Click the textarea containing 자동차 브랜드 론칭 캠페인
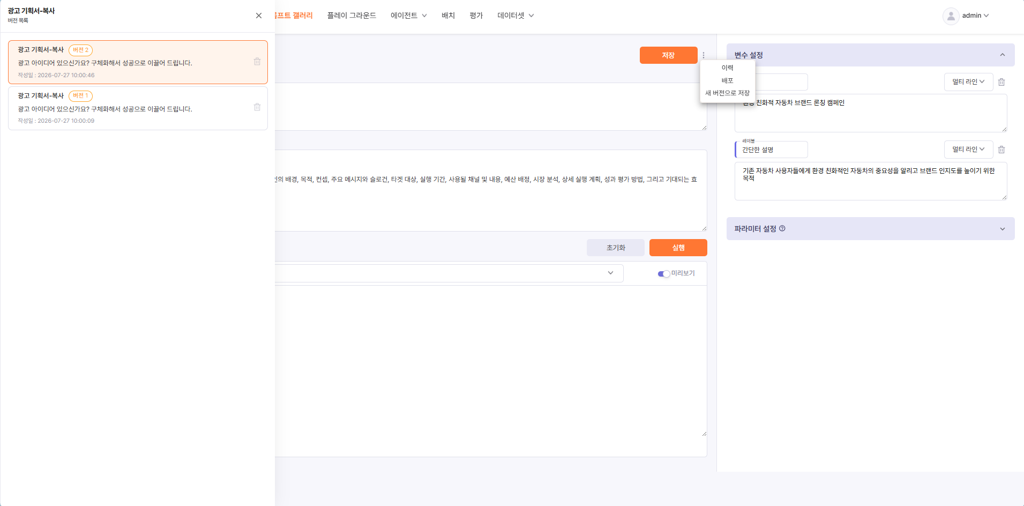 pos(871,112)
